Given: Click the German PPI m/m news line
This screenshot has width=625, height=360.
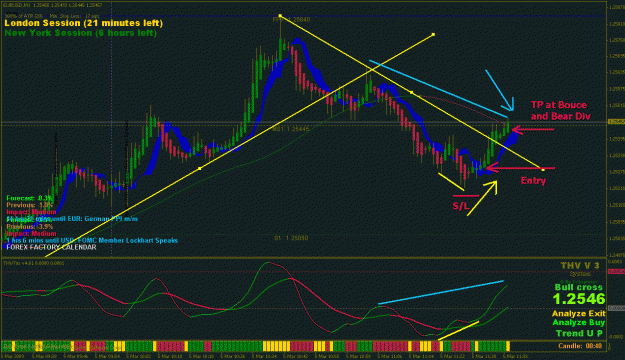Looking at the screenshot, I should [72, 219].
